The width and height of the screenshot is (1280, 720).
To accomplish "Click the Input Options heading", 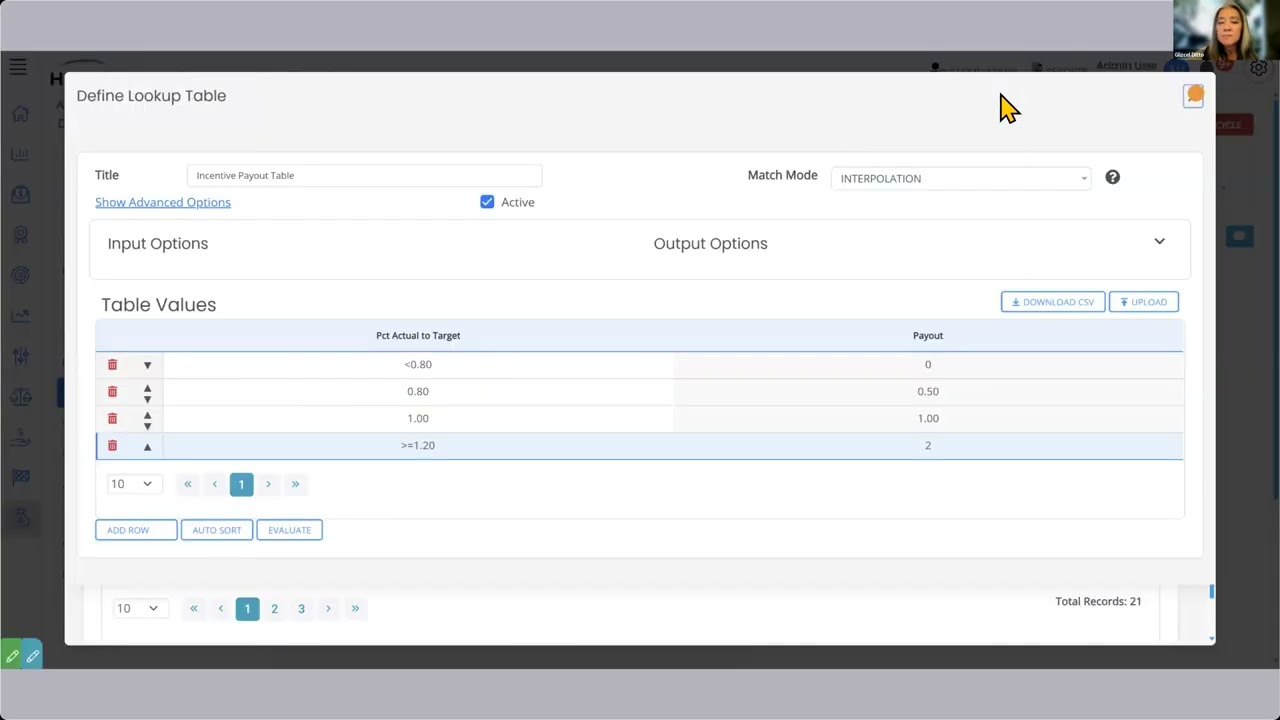I will pos(158,243).
